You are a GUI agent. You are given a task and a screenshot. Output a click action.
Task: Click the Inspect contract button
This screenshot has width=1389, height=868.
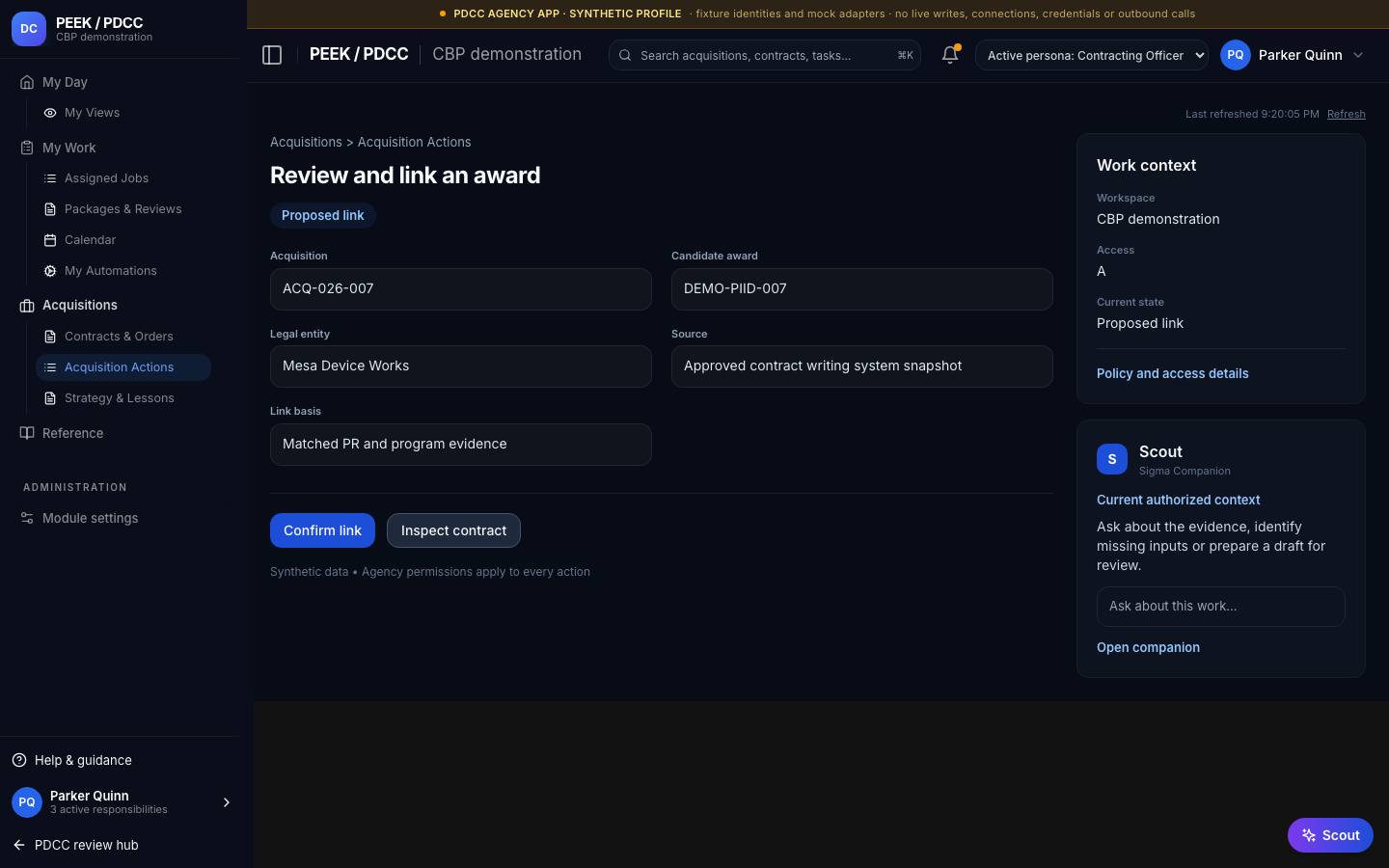tap(453, 530)
